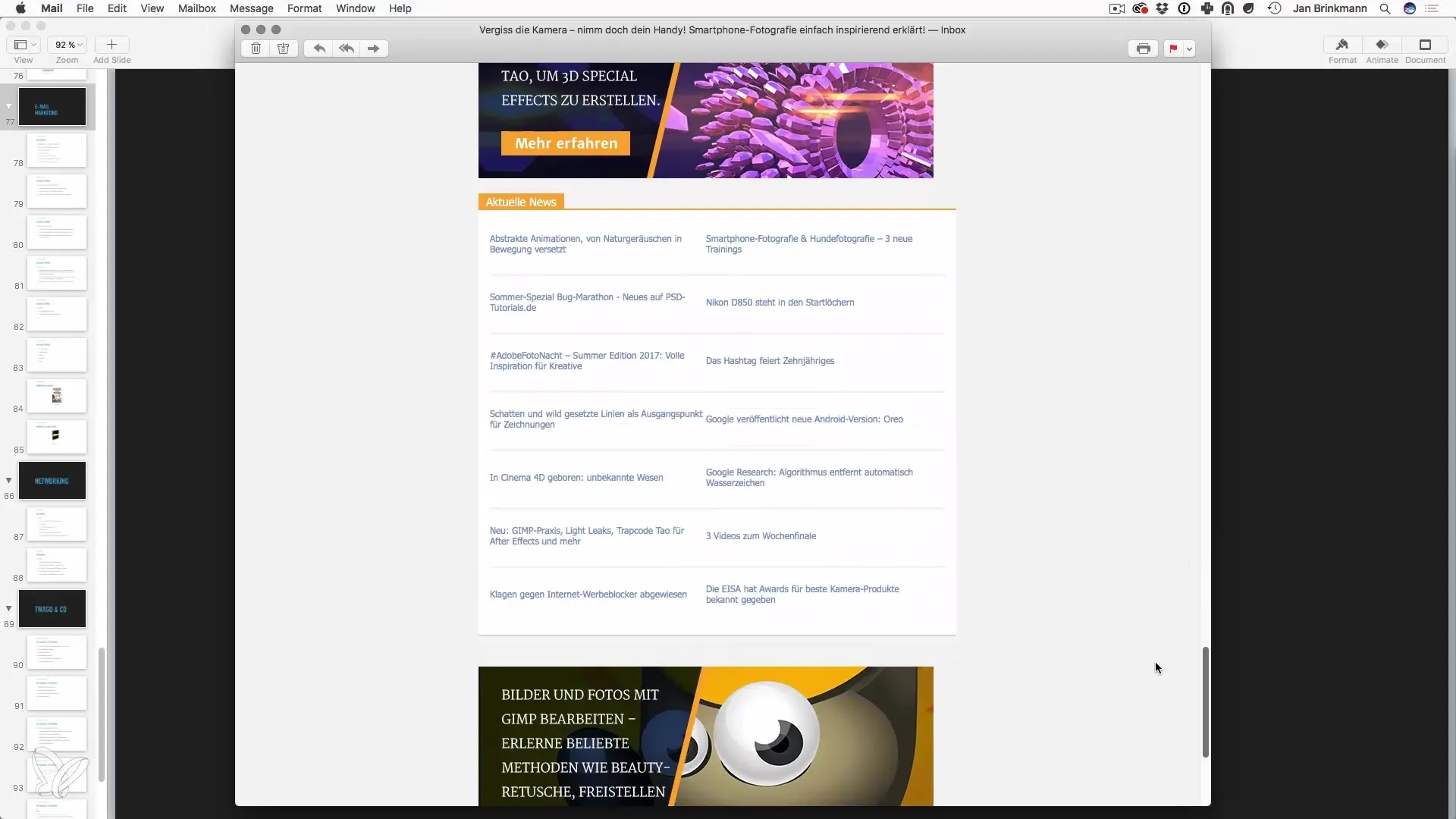
Task: Open Animate panel in Keynote
Action: (x=1382, y=45)
